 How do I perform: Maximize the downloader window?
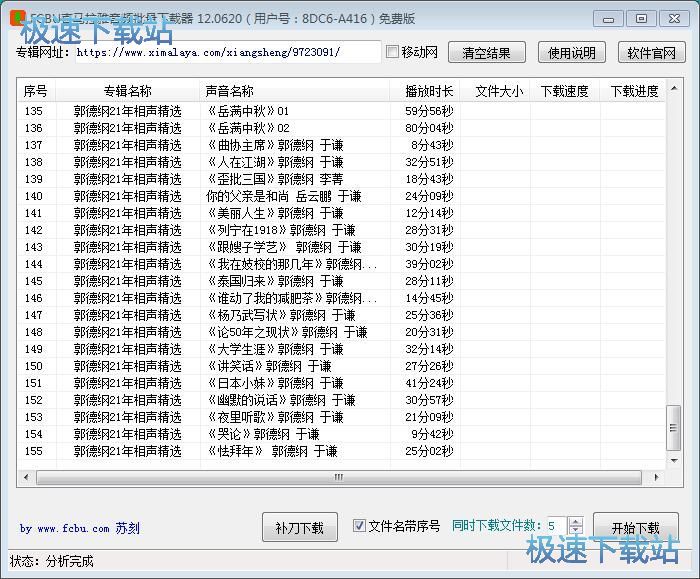coord(642,19)
